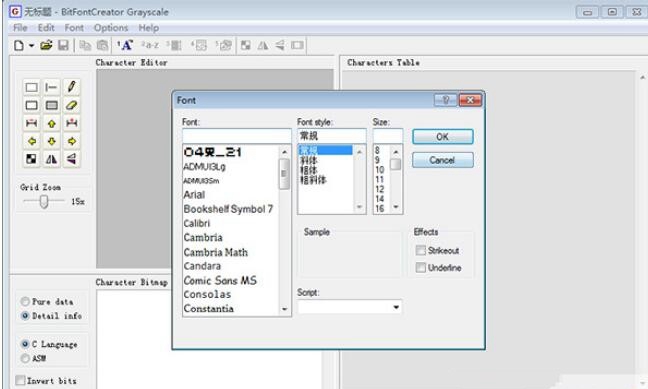Open the New document dropdown arrow
The height and width of the screenshot is (389, 648).
[x=31, y=45]
